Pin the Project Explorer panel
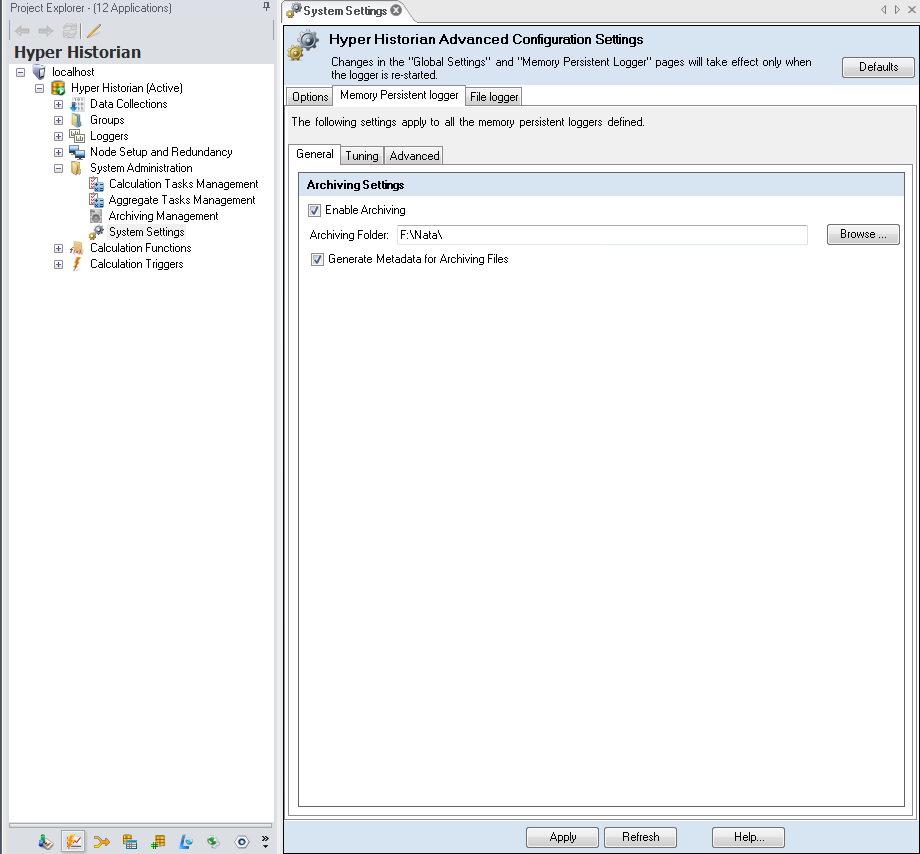 [x=266, y=7]
